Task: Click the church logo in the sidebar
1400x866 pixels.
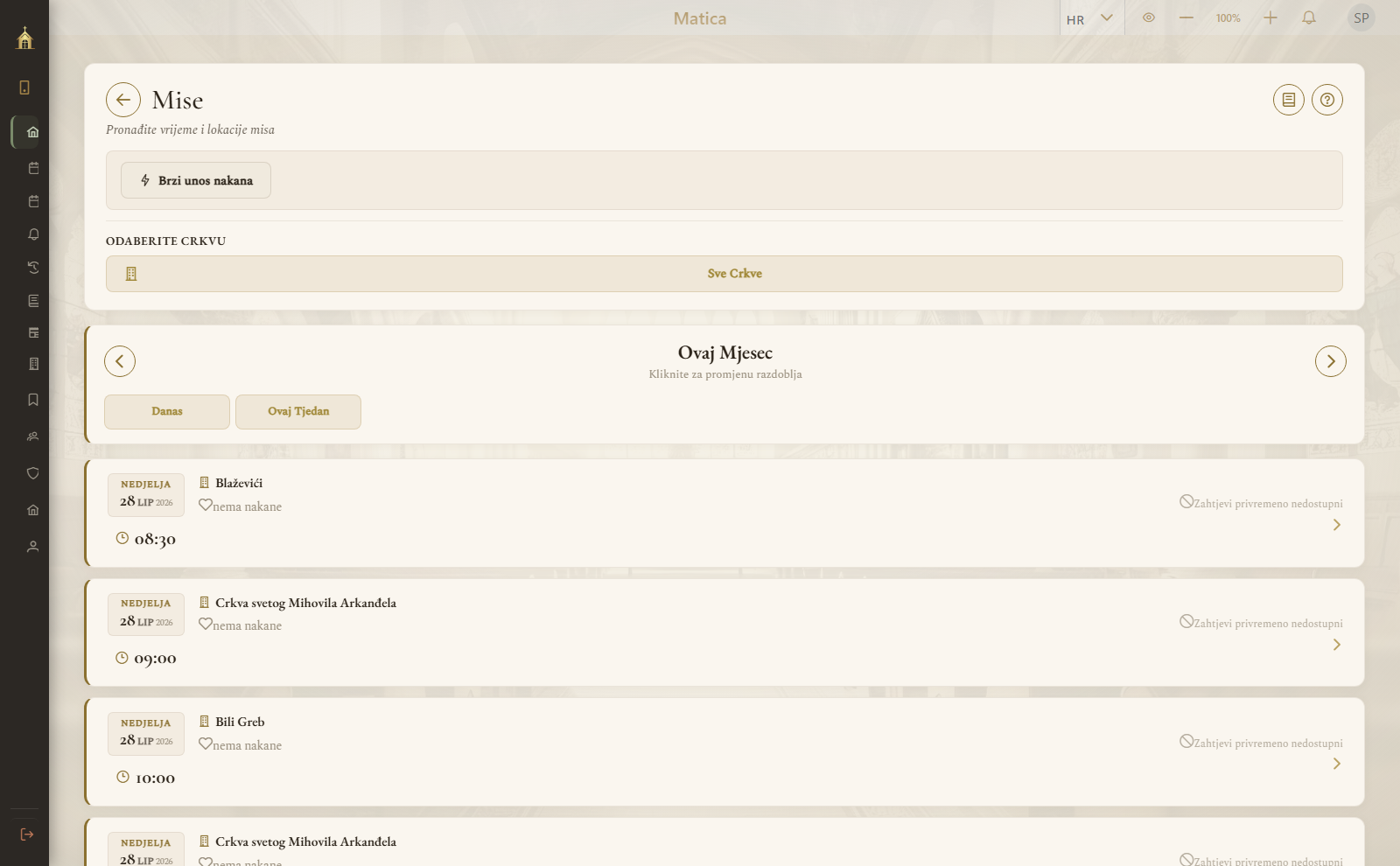Action: click(24, 38)
